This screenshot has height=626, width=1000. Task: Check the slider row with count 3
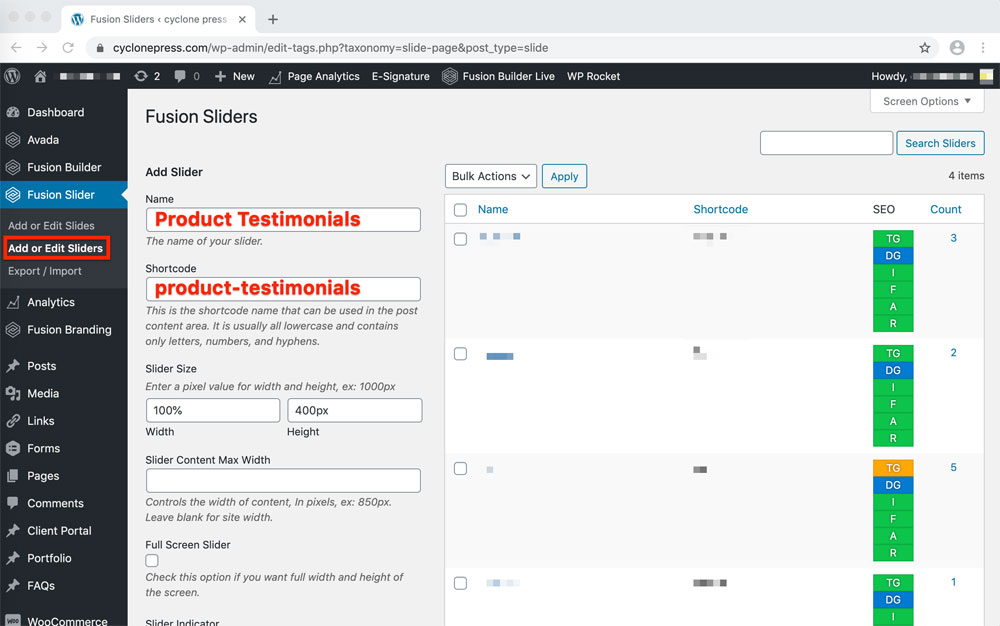(x=460, y=239)
